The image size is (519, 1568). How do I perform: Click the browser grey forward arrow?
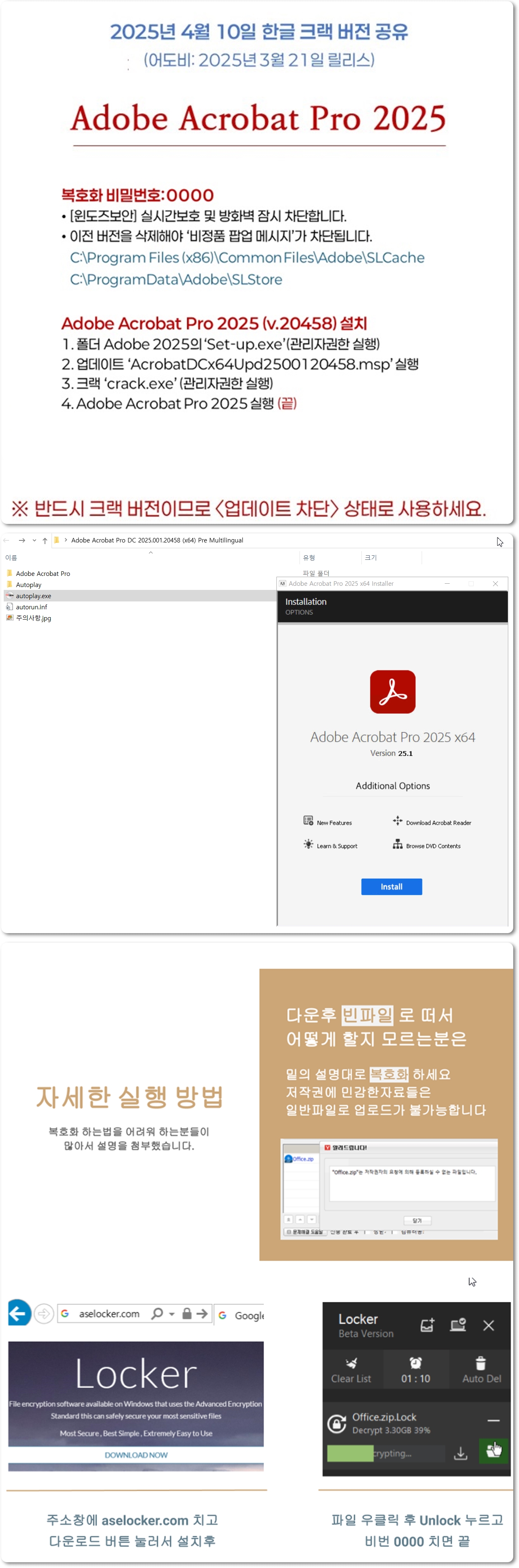click(x=44, y=1314)
